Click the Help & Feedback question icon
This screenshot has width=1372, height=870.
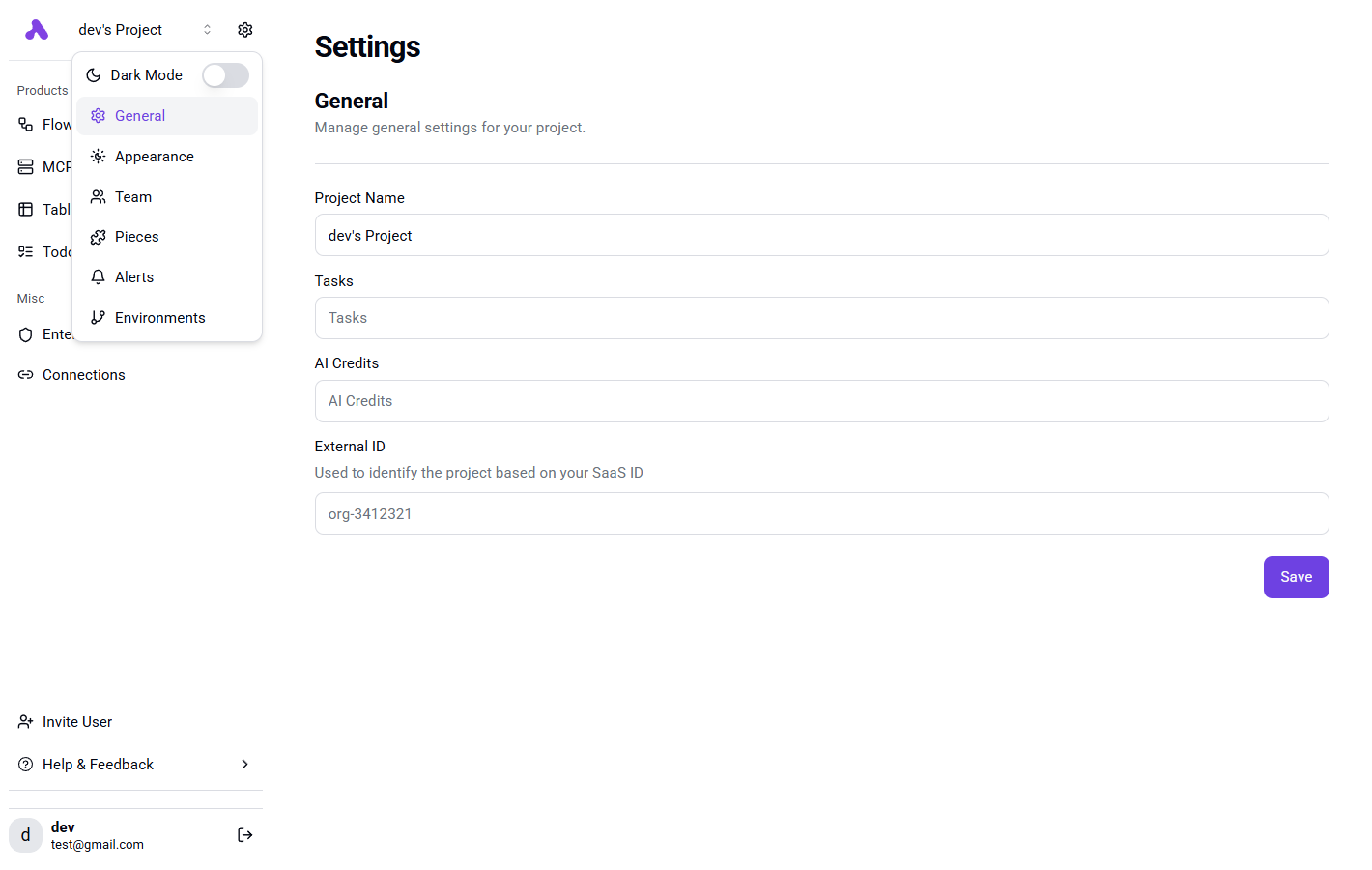pyautogui.click(x=26, y=765)
